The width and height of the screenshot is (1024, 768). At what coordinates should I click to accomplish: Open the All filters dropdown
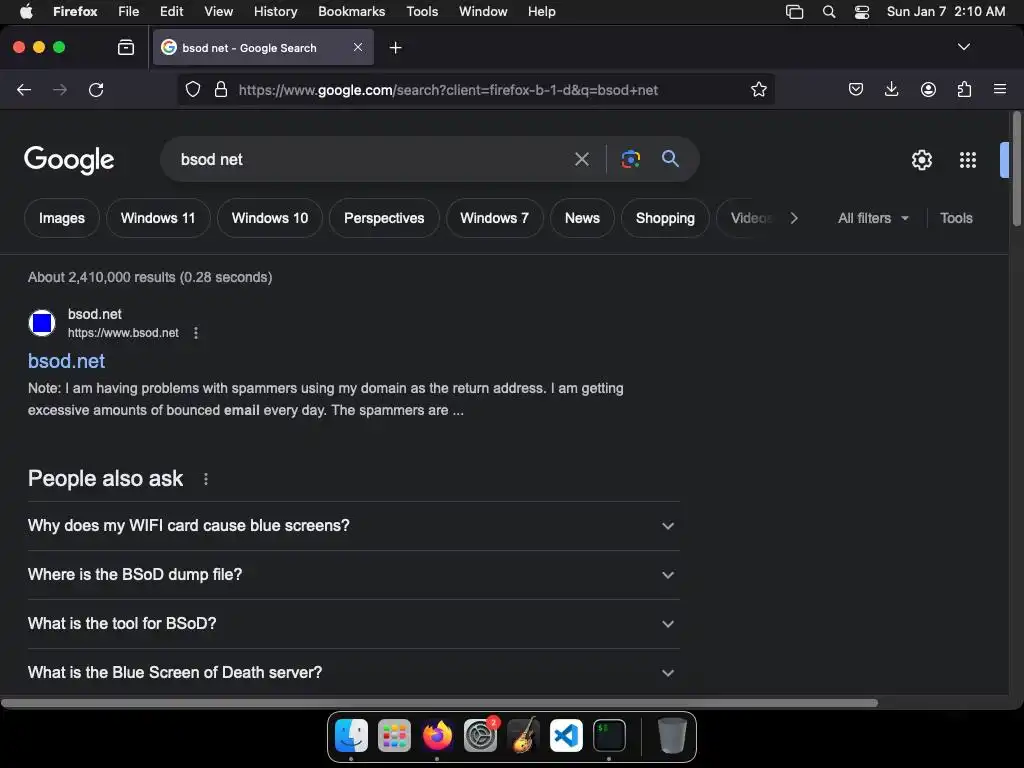point(873,218)
